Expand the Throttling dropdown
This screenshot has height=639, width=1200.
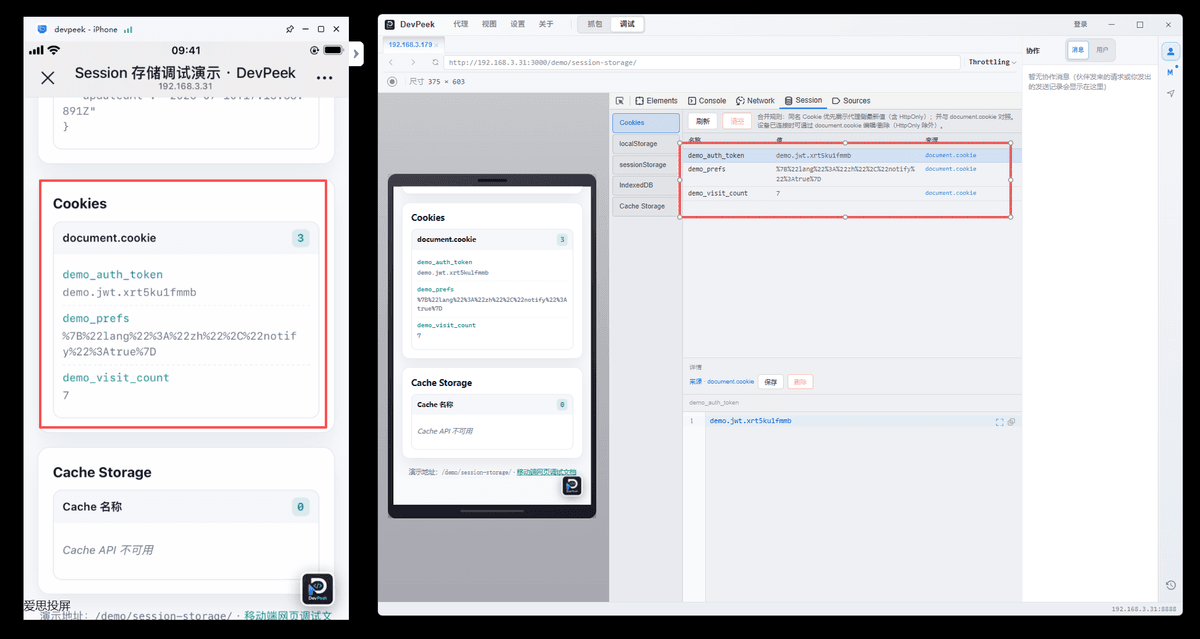click(992, 62)
